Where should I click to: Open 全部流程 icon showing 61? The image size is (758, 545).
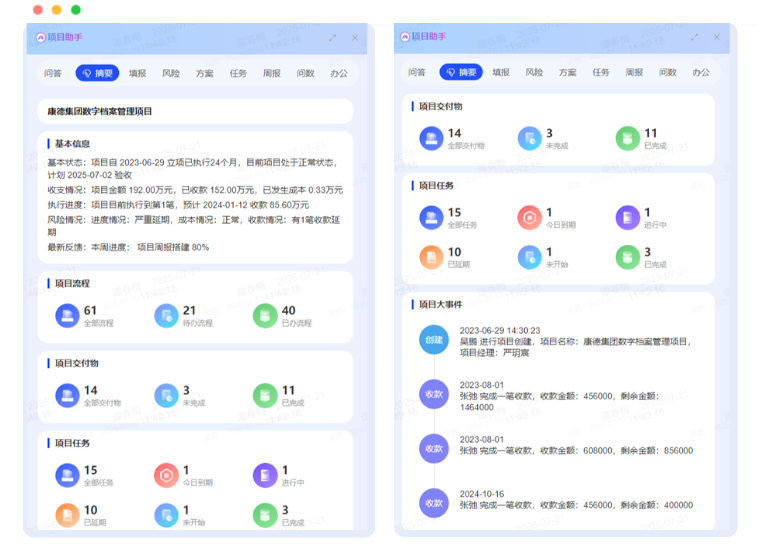click(x=67, y=316)
